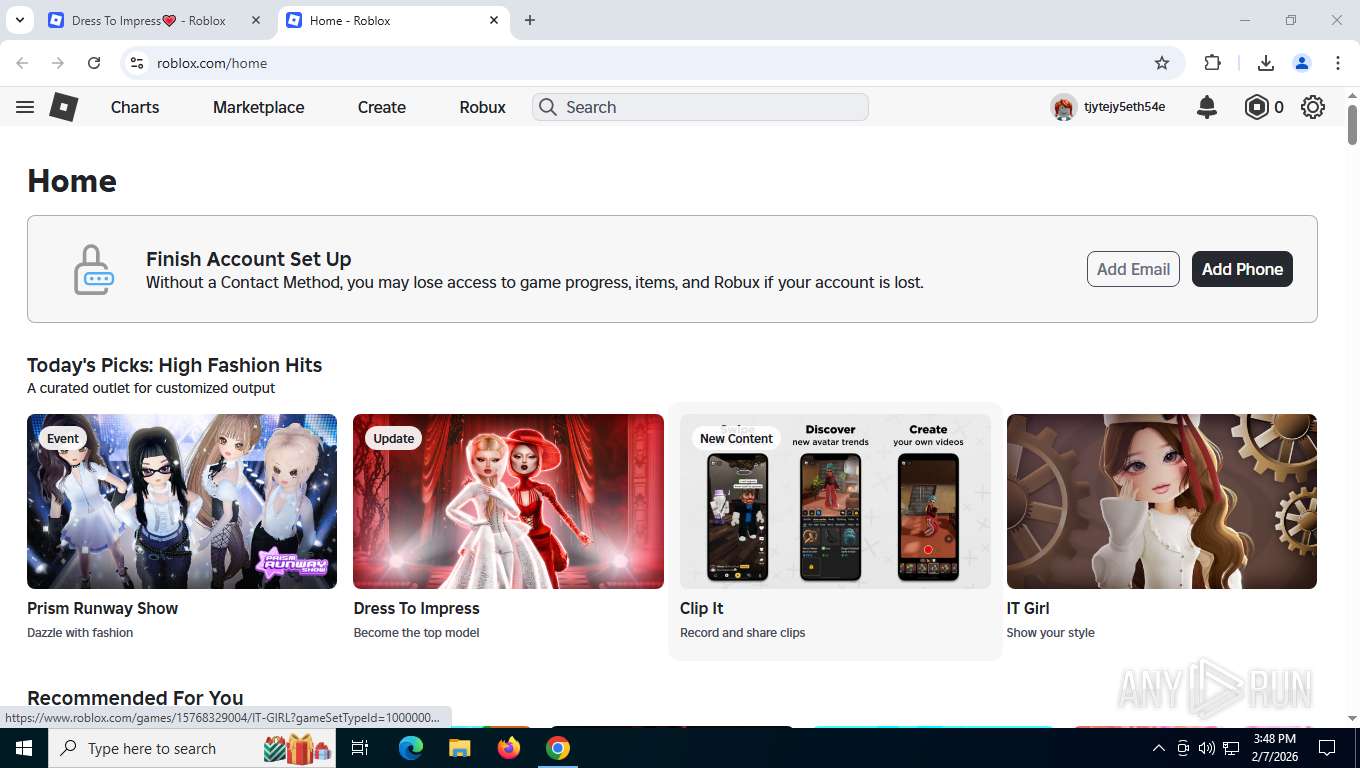View site information icon in address bar
Viewport: 1360px width, 768px height.
(138, 63)
